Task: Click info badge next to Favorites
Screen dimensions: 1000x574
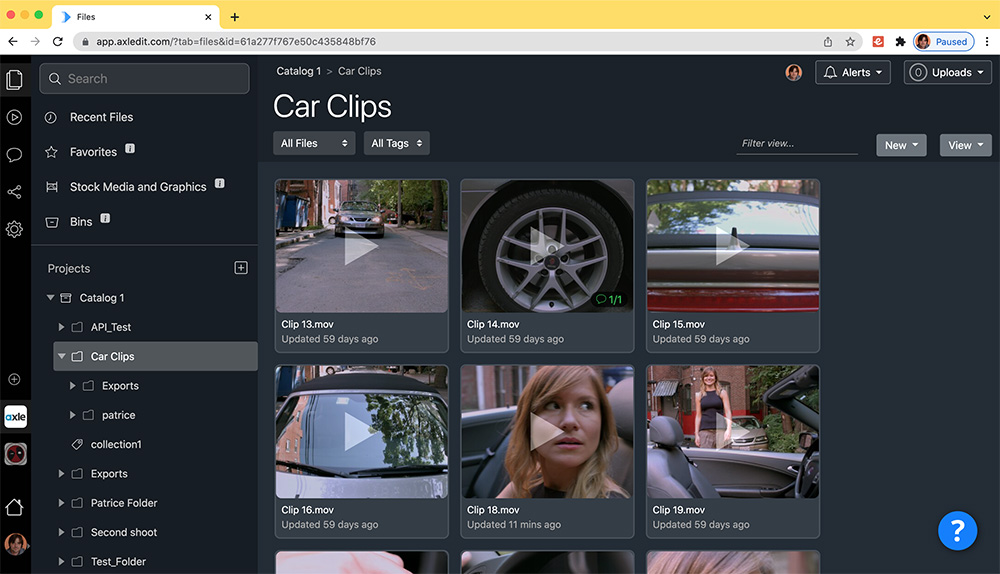Action: point(130,149)
